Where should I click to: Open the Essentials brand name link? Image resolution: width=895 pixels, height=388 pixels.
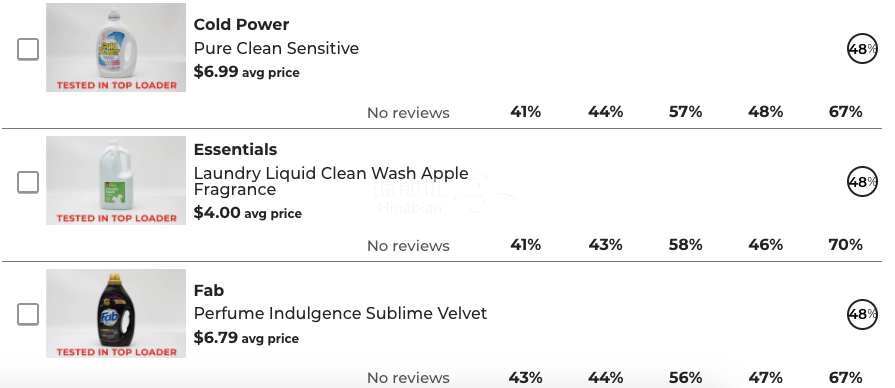click(235, 149)
